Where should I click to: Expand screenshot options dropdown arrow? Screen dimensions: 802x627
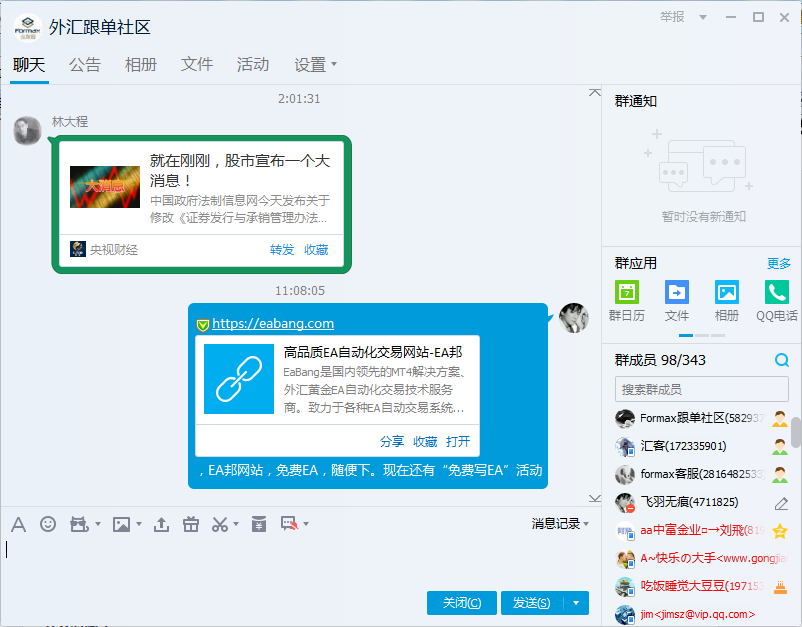coord(236,524)
